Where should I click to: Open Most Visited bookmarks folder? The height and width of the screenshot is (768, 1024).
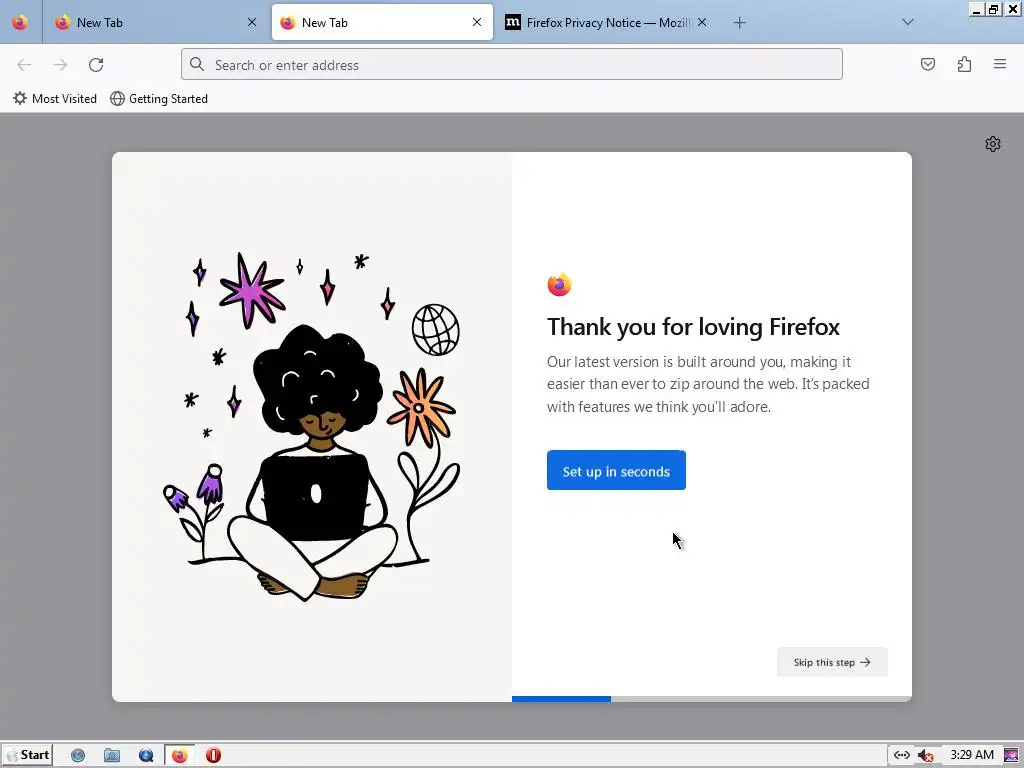(x=55, y=99)
